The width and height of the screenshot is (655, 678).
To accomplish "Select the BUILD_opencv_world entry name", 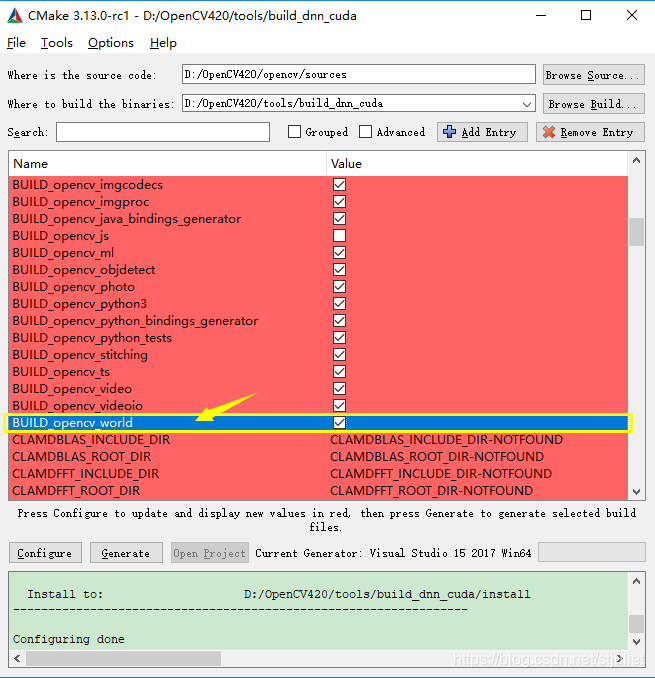I will pyautogui.click(x=73, y=422).
